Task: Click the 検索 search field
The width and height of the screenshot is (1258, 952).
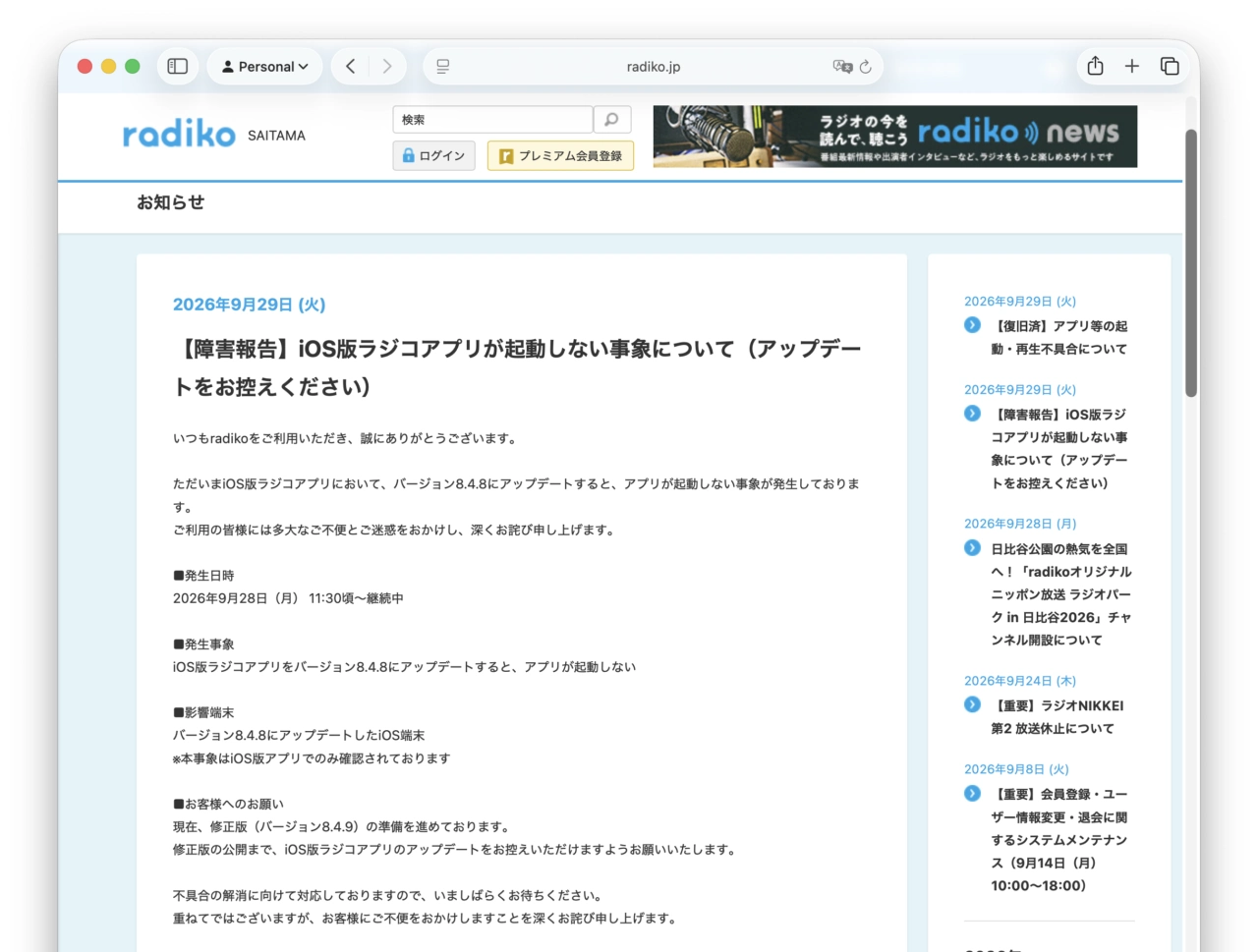Action: [x=492, y=120]
